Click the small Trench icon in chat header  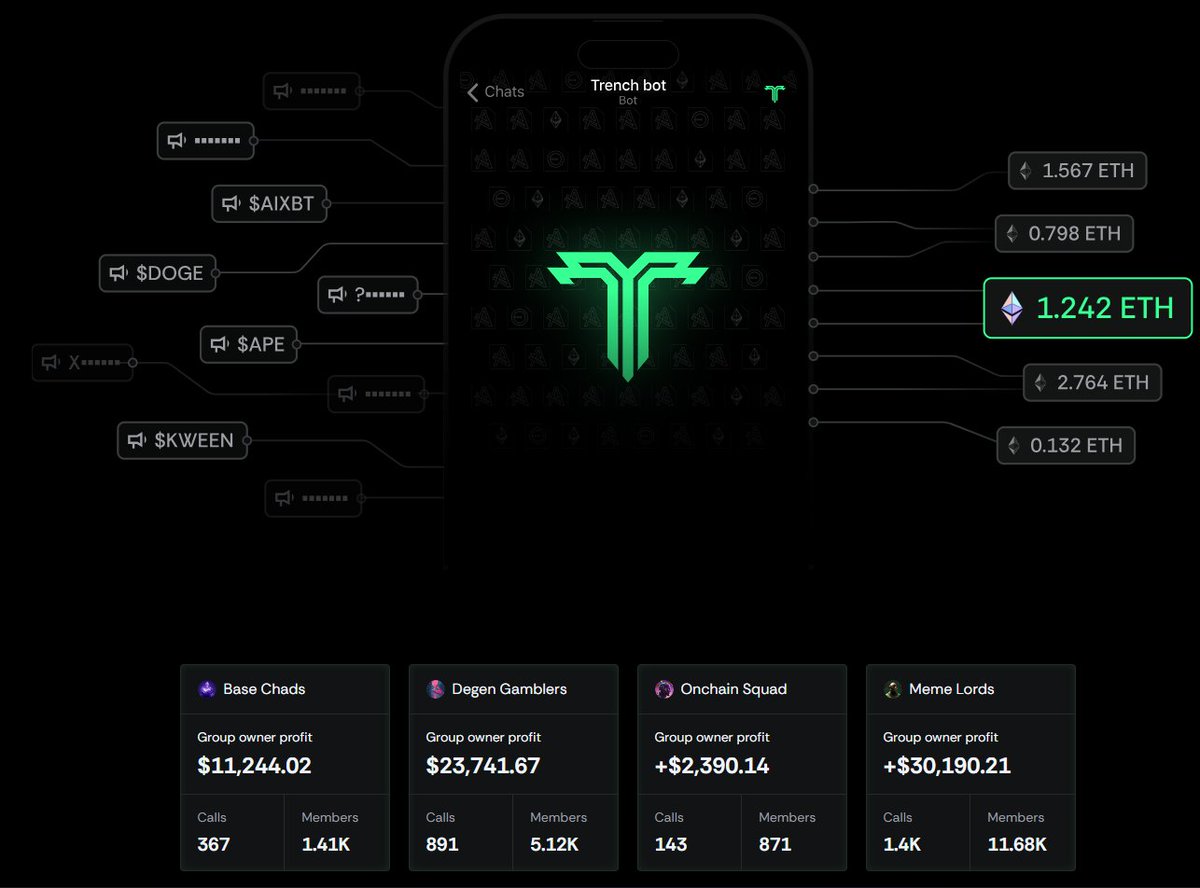tap(774, 94)
